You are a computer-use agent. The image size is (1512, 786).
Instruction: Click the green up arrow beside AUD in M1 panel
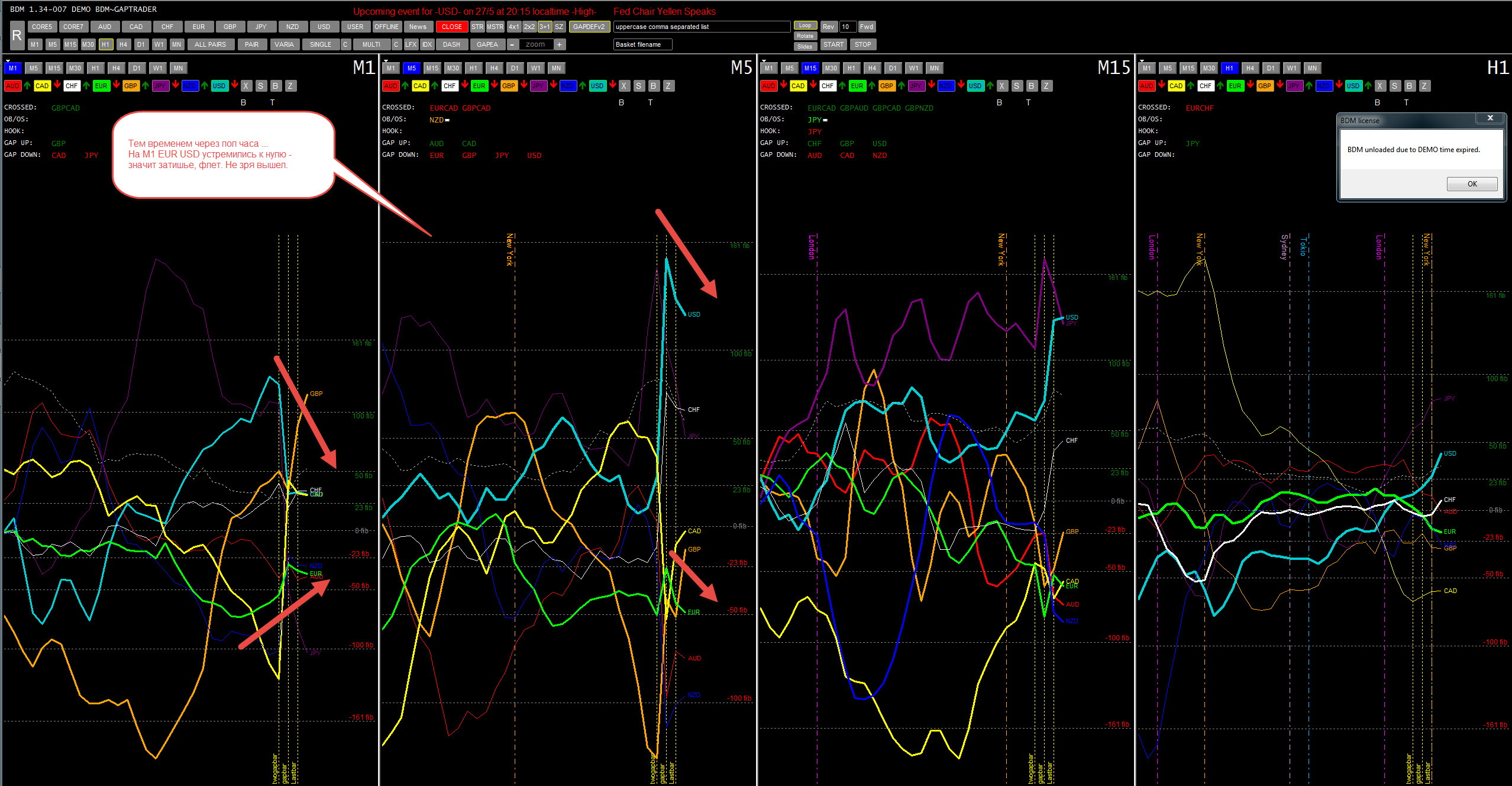click(x=27, y=85)
